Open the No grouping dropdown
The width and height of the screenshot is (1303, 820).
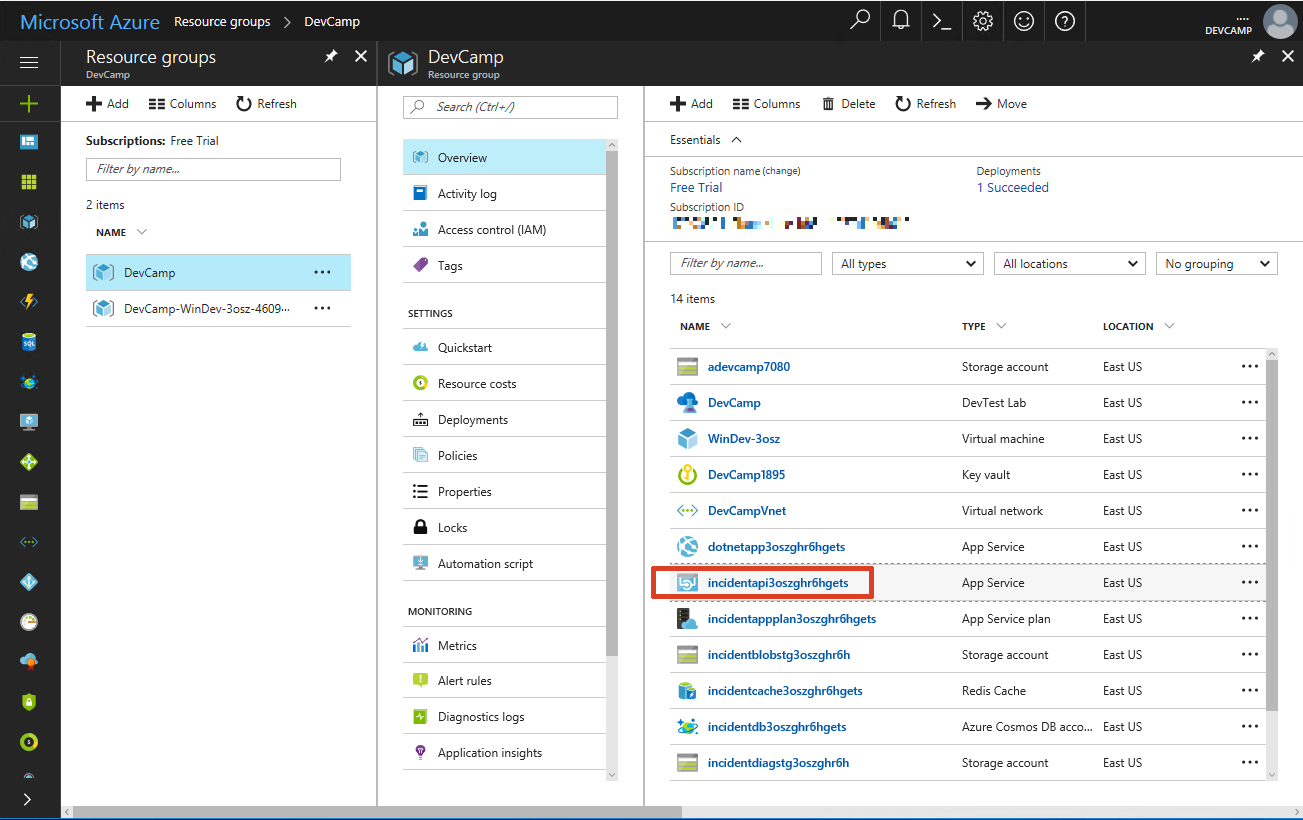(x=1216, y=264)
